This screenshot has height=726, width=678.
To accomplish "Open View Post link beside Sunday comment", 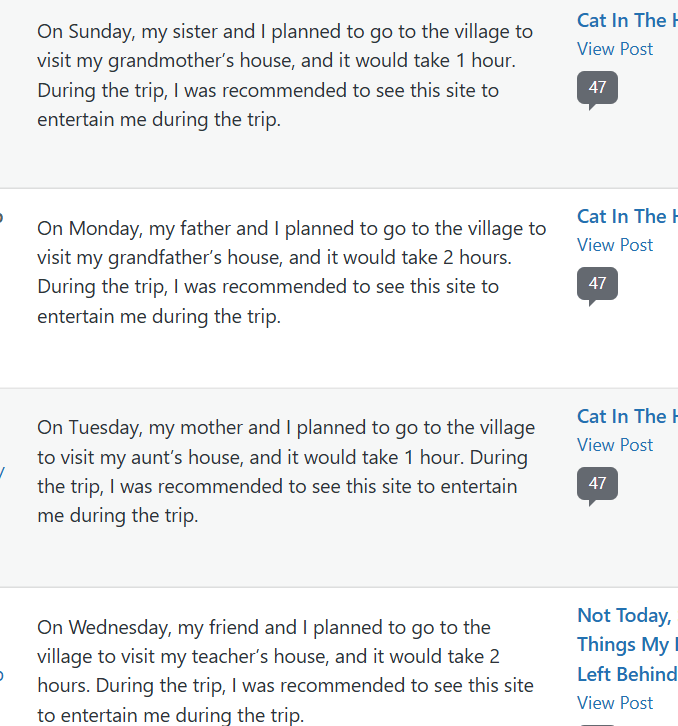I will pos(615,49).
